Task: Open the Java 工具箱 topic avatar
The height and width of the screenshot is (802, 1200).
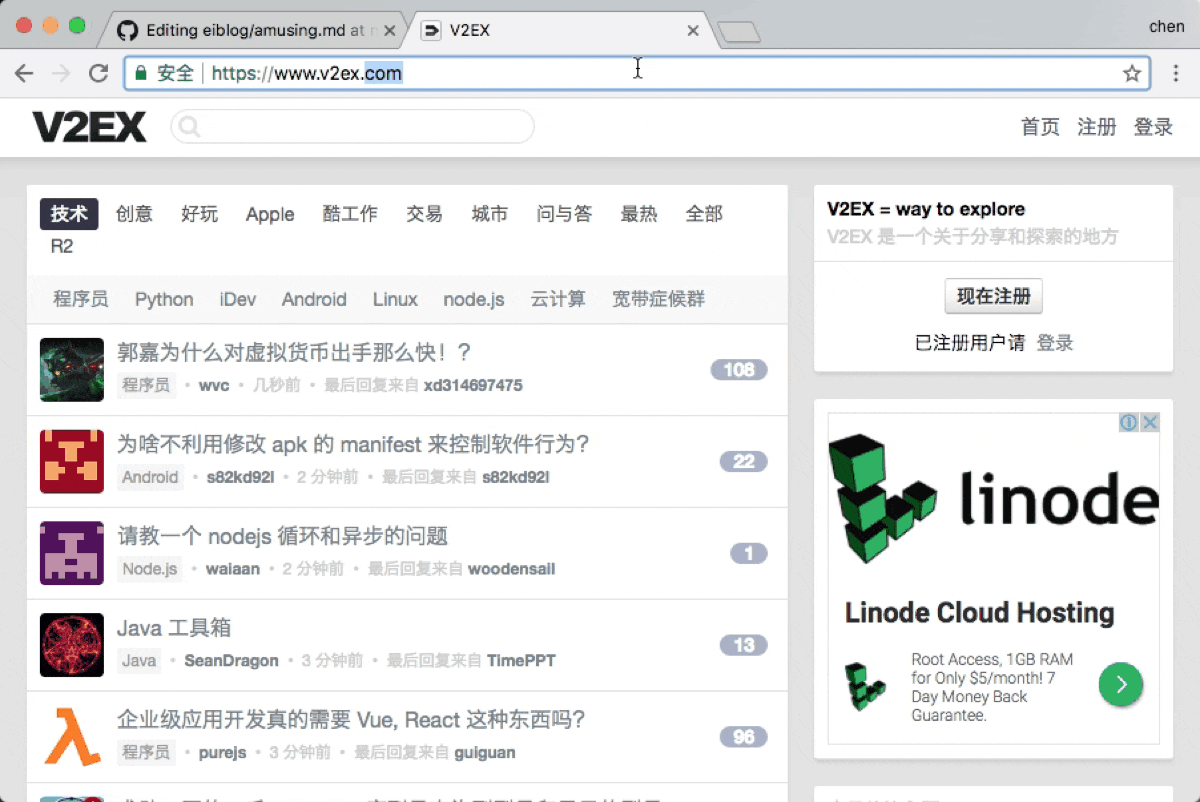Action: click(71, 645)
